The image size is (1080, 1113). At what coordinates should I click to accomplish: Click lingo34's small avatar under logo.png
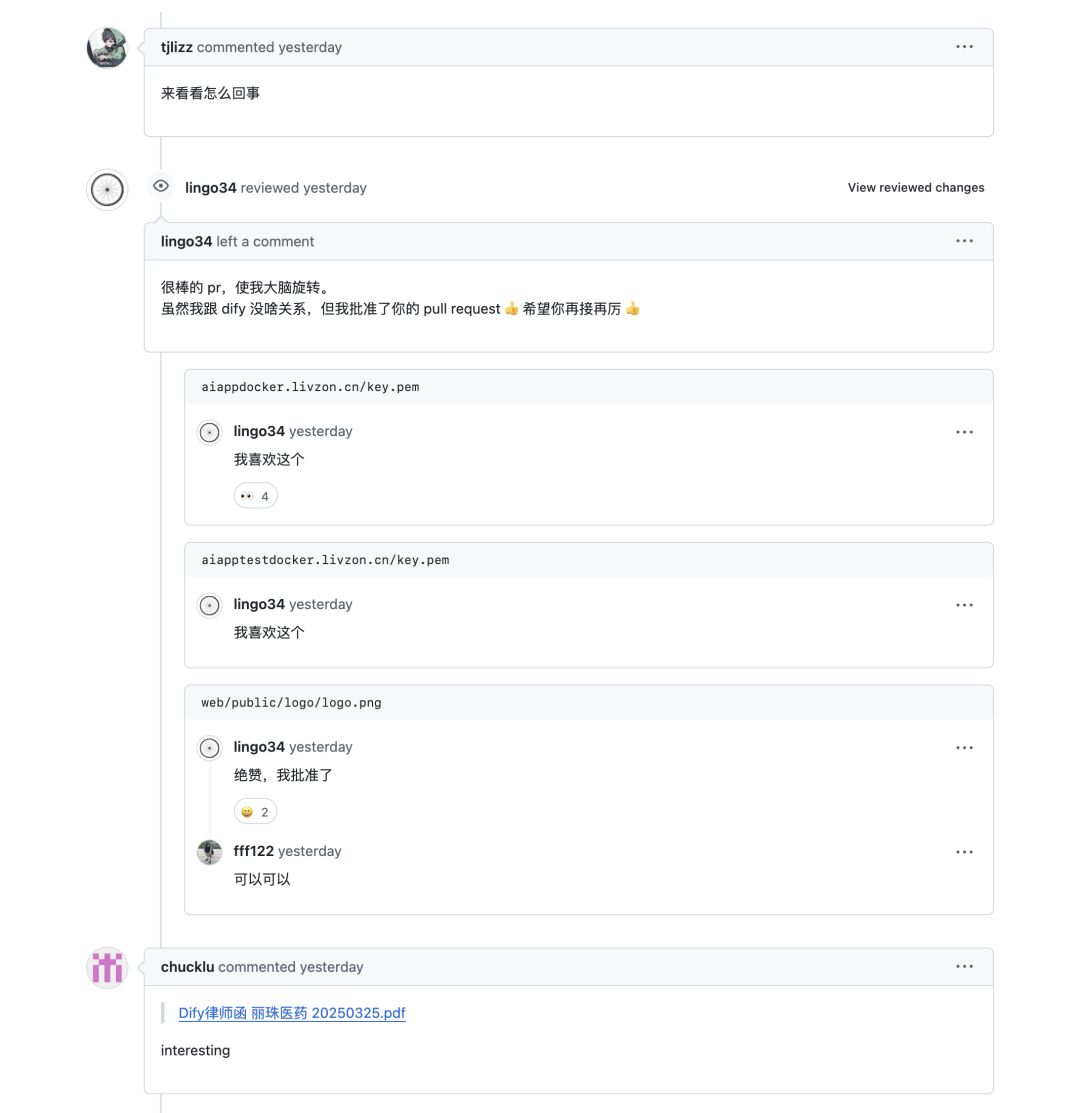[209, 748]
